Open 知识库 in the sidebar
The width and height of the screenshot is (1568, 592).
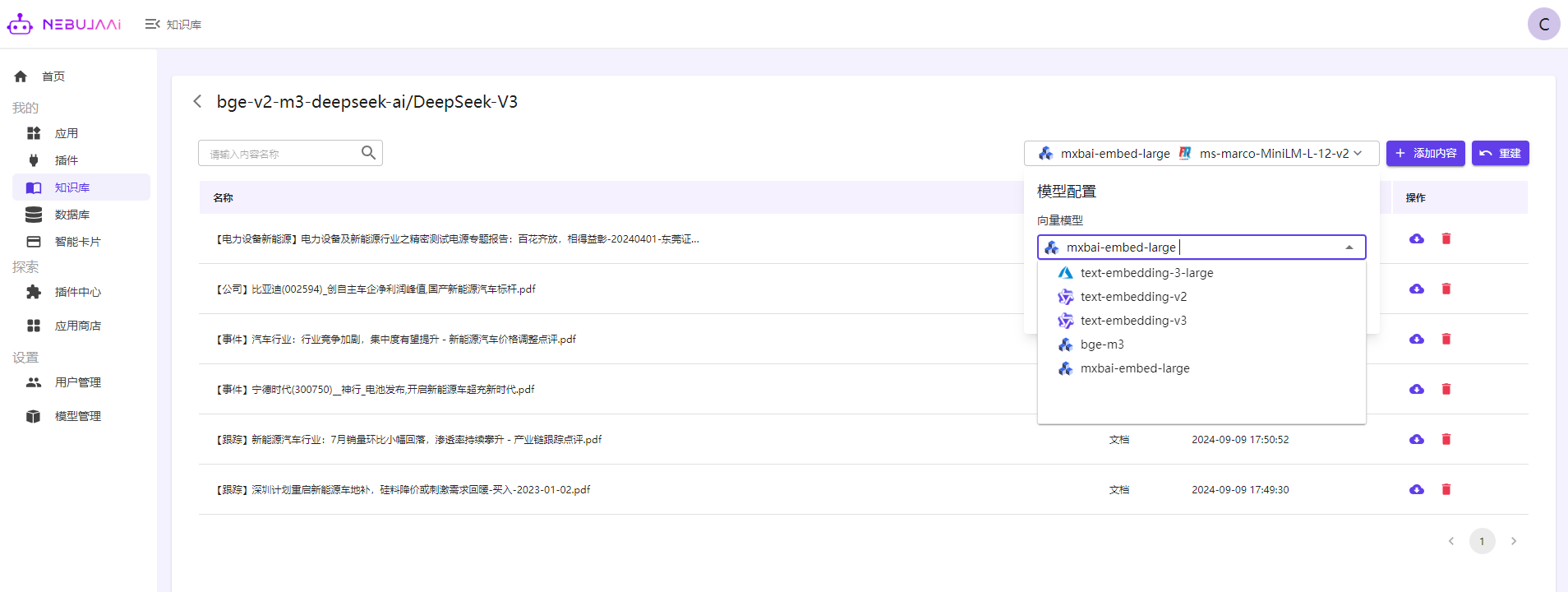(x=81, y=187)
